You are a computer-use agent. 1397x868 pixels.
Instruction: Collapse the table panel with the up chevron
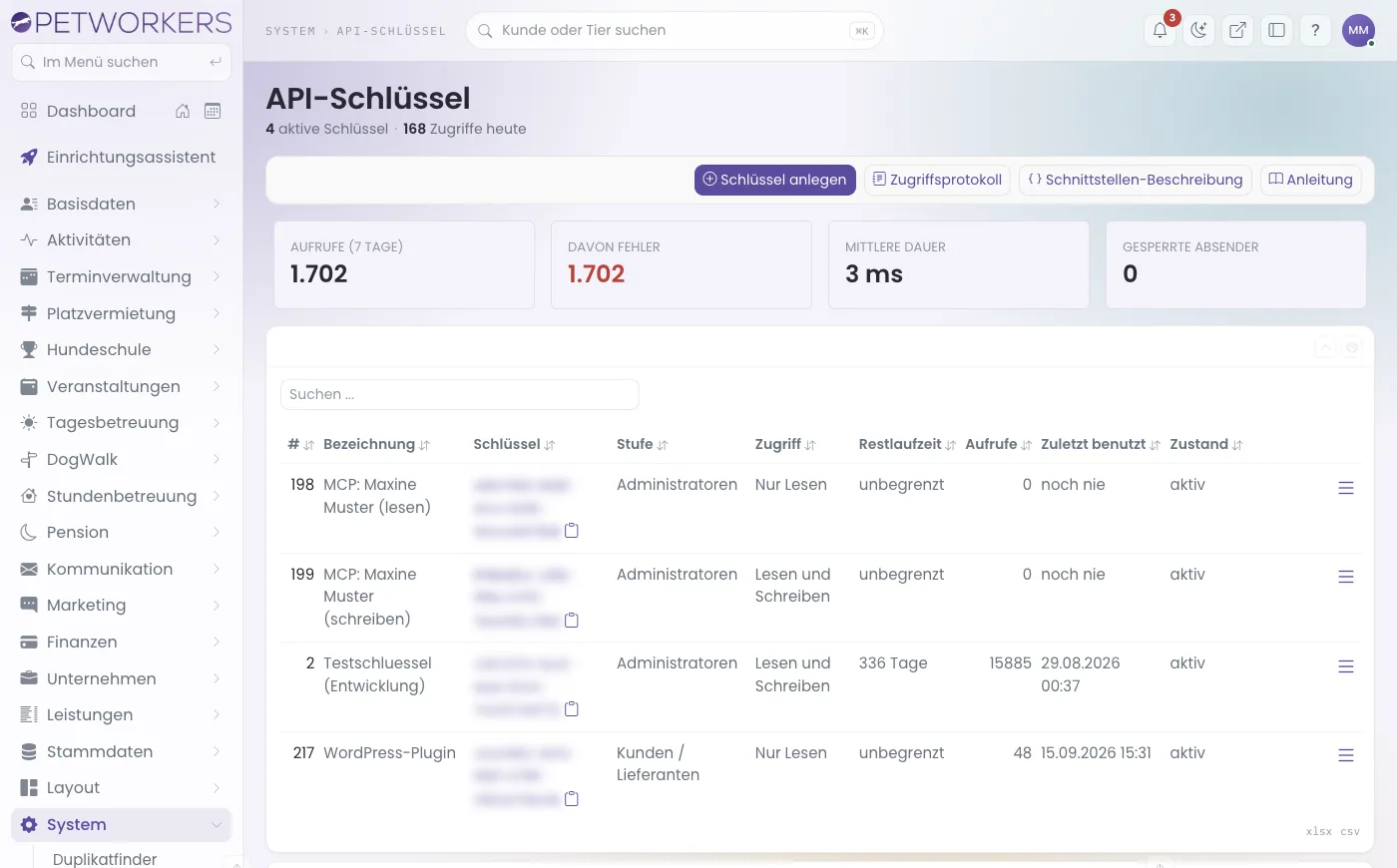(x=1325, y=347)
